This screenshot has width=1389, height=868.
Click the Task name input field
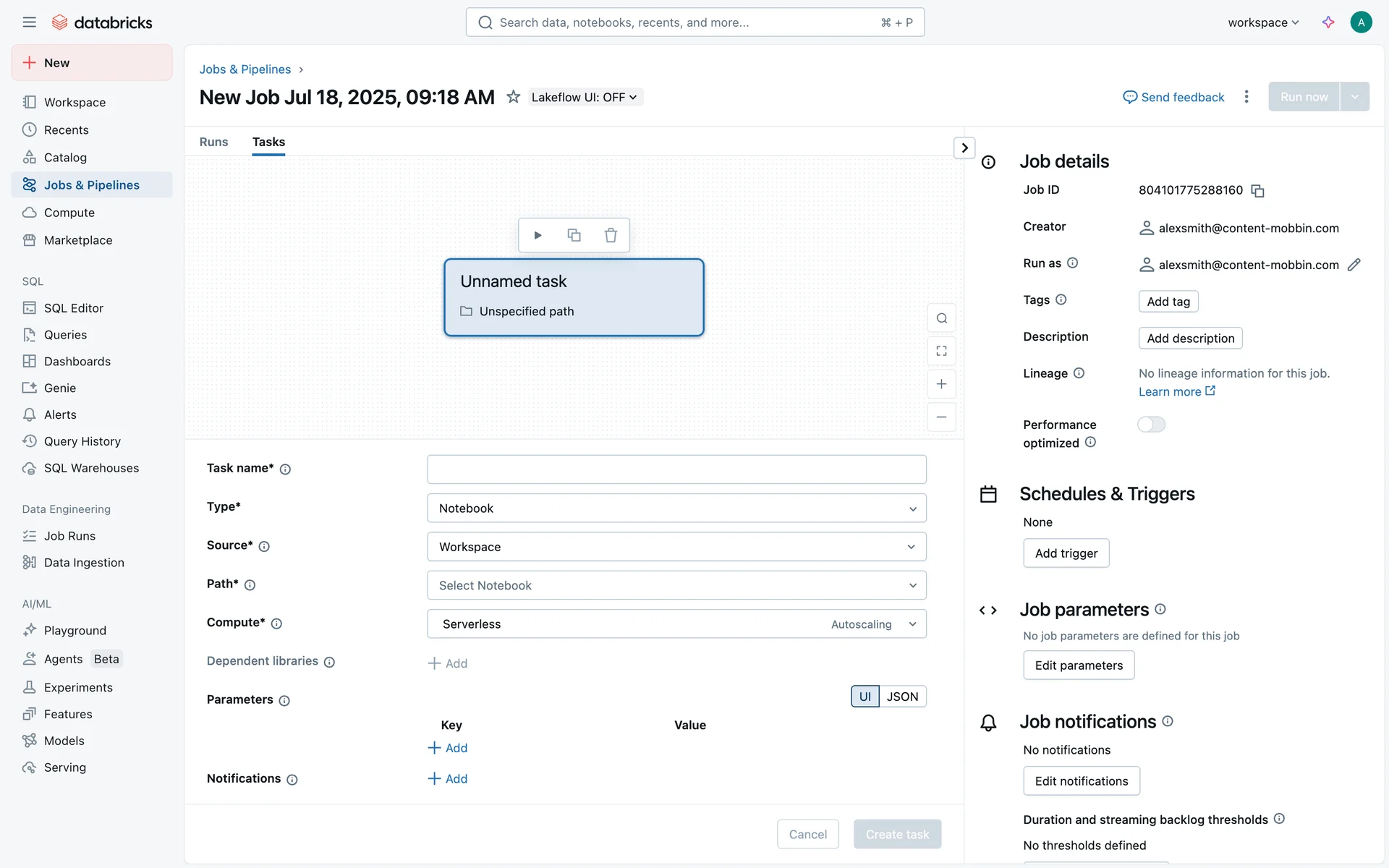click(676, 469)
